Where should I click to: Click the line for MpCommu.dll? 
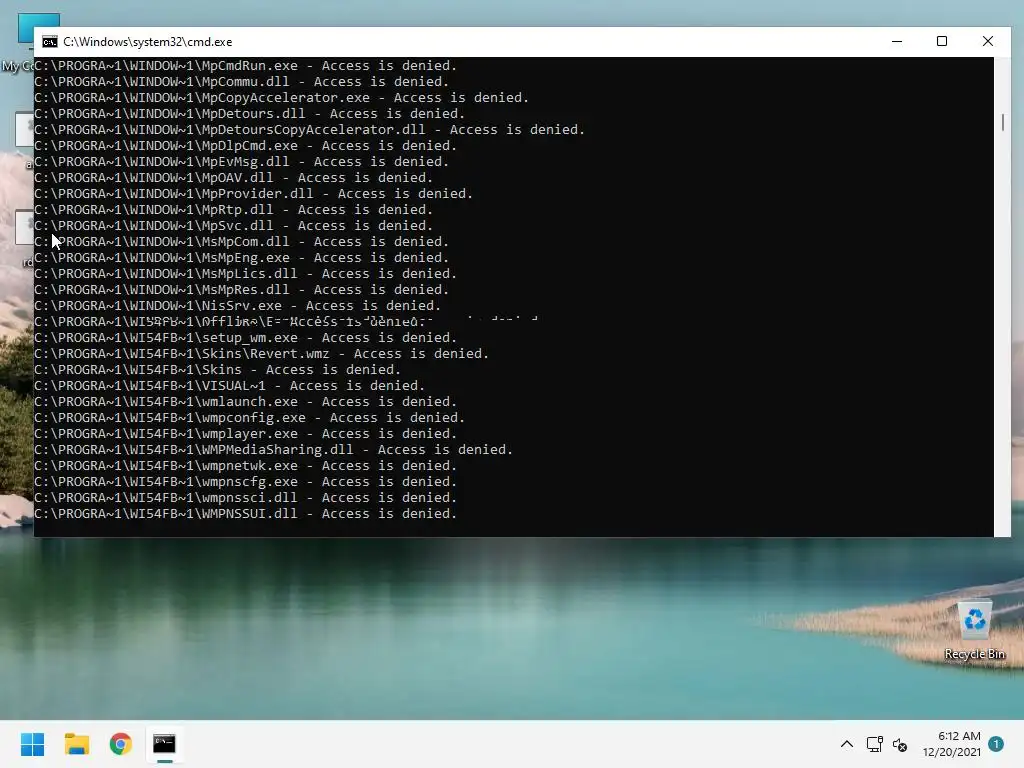click(242, 82)
